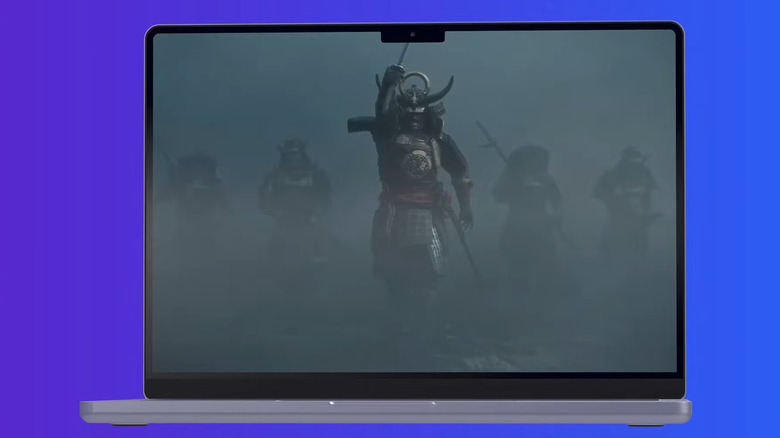
Task: Click the foggy ground beneath central samurai
Action: 412,340
